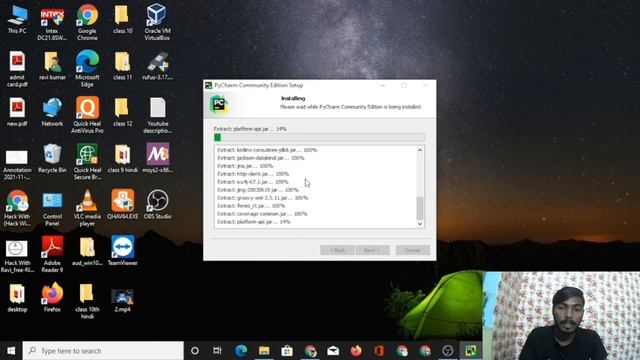The width and height of the screenshot is (640, 360).
Task: Open Control Panel shortcut
Action: coord(52,209)
